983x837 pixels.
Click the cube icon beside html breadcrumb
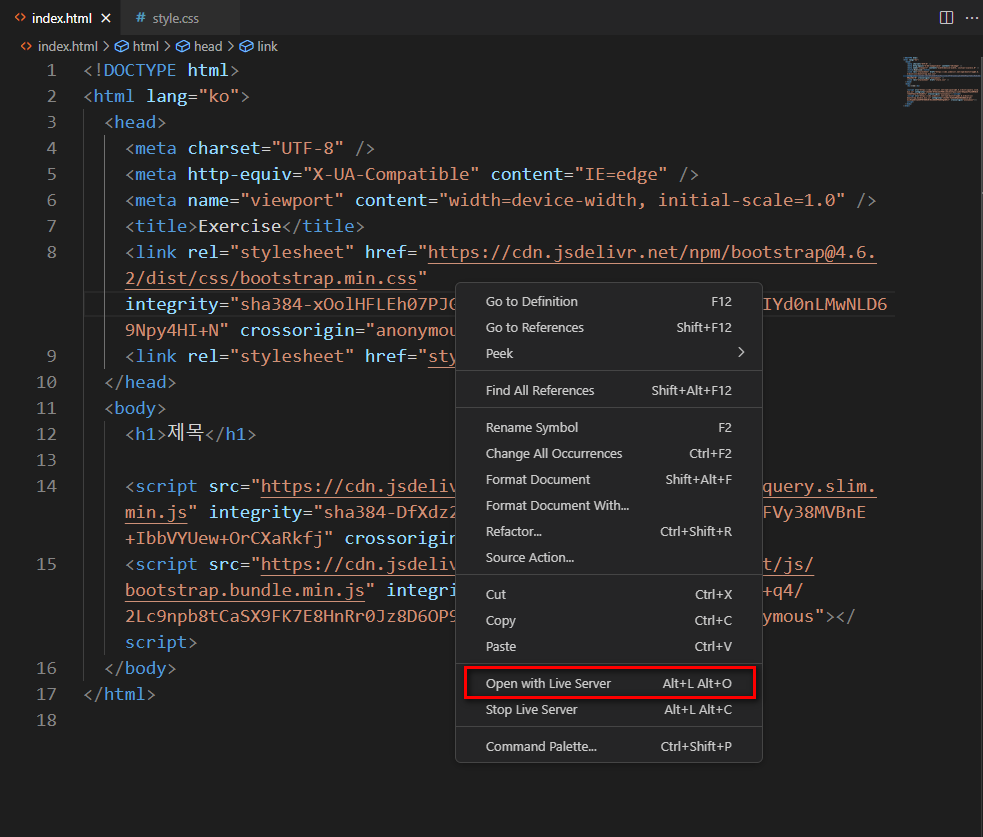(122, 46)
